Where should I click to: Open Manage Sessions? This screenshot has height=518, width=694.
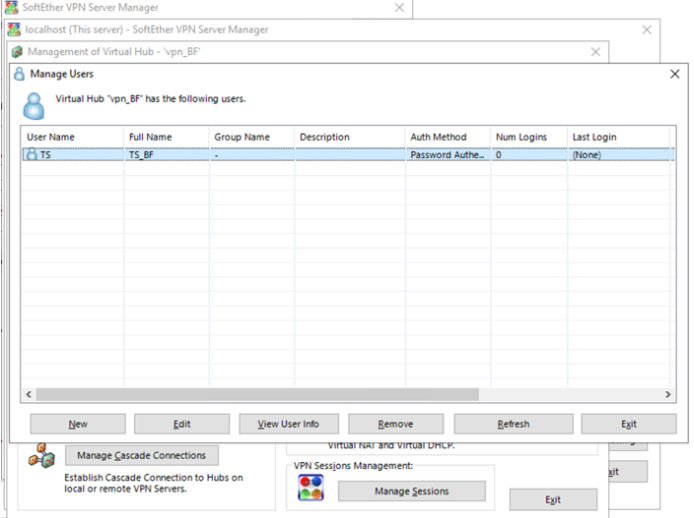(411, 491)
